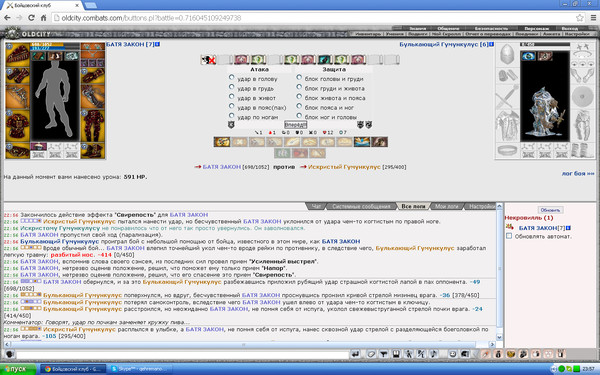Select defense 'блок груди и живота'
The height and width of the screenshot is (375, 600).
299,87
